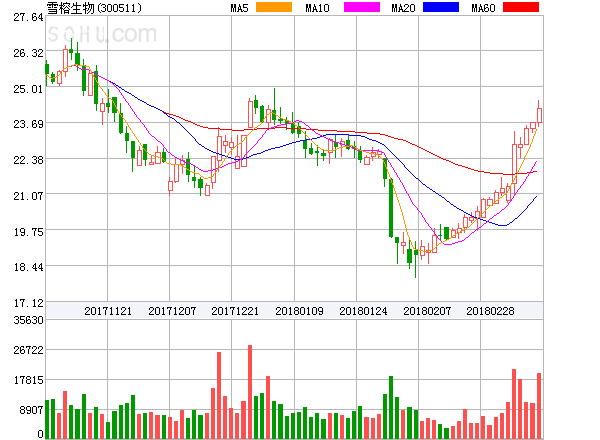The height and width of the screenshot is (440, 600).
Task: Click the 26722 volume axis label
Action: (x=28, y=350)
